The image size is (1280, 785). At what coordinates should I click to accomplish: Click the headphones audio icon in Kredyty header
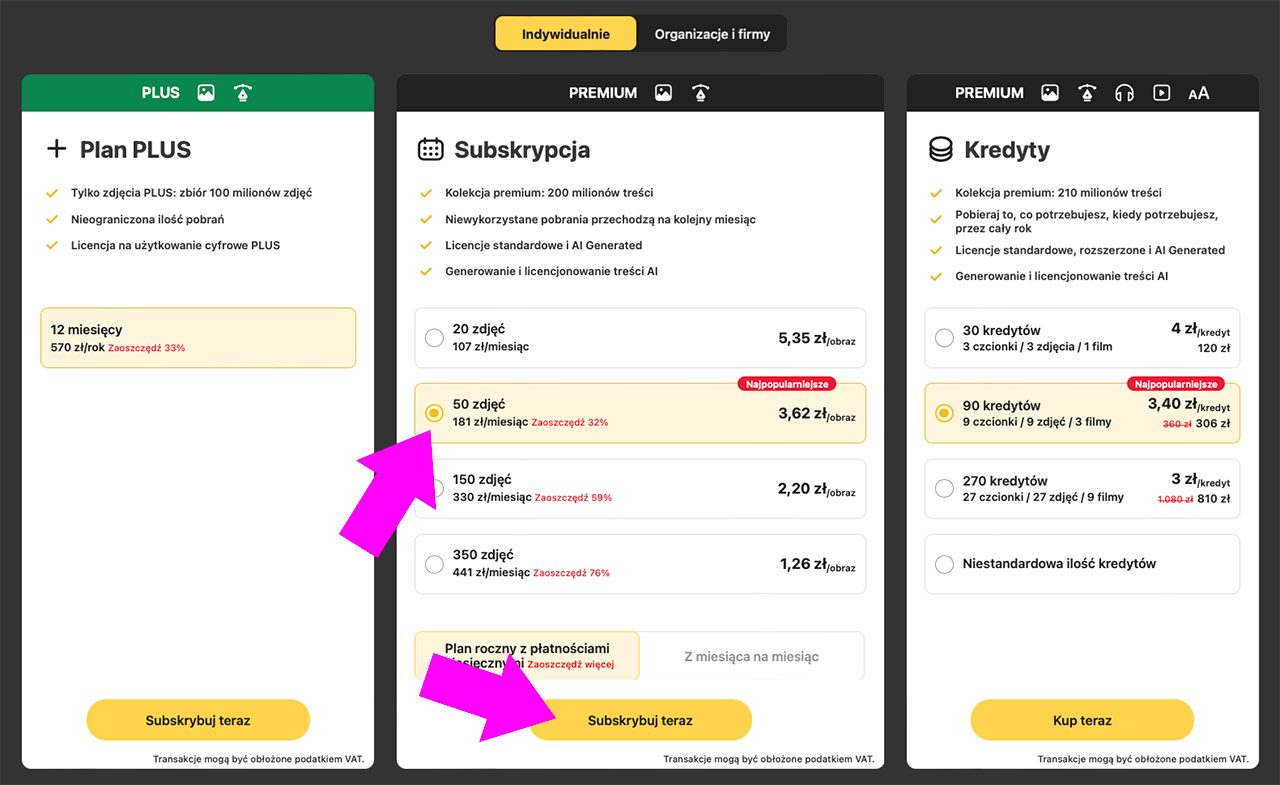coord(1124,93)
